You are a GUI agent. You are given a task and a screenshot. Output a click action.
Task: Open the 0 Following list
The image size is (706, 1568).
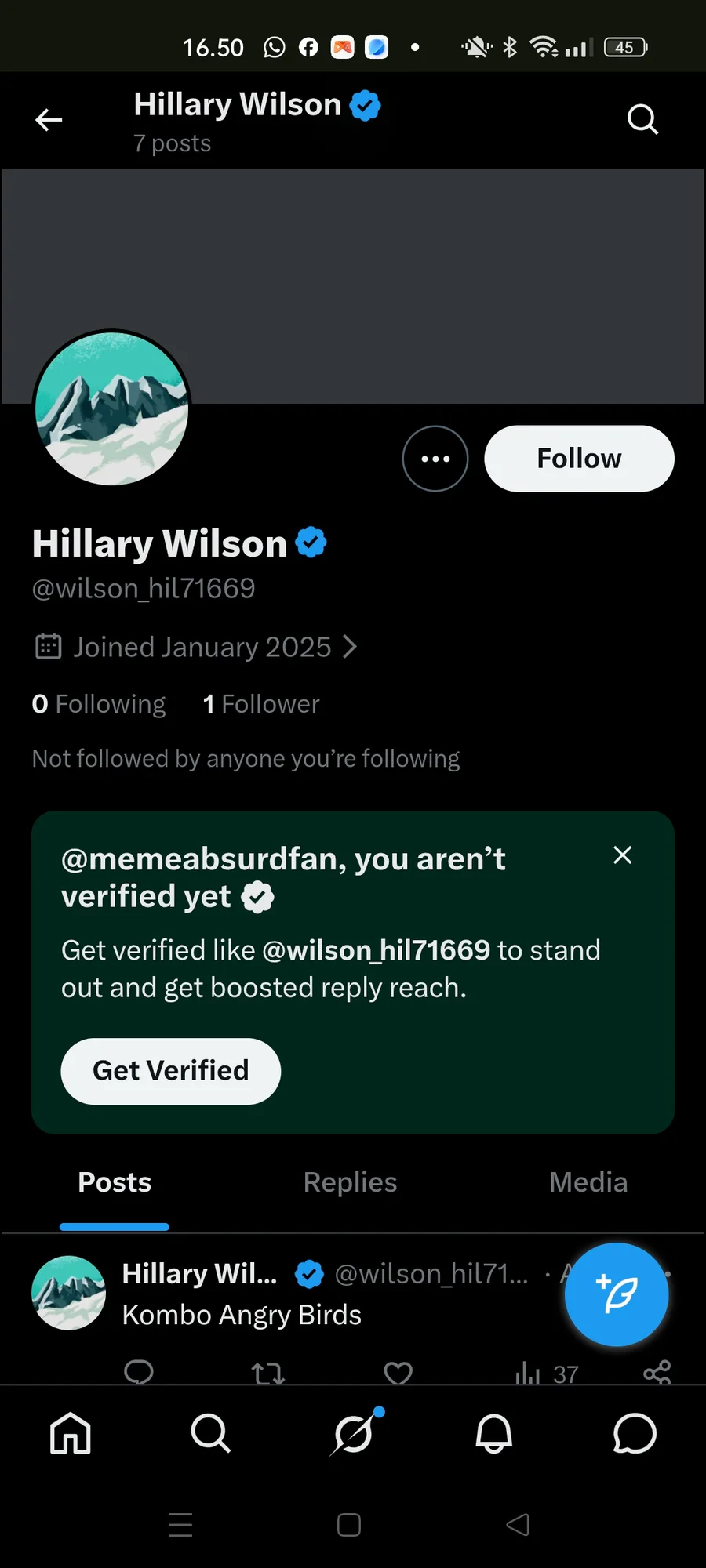pos(99,704)
